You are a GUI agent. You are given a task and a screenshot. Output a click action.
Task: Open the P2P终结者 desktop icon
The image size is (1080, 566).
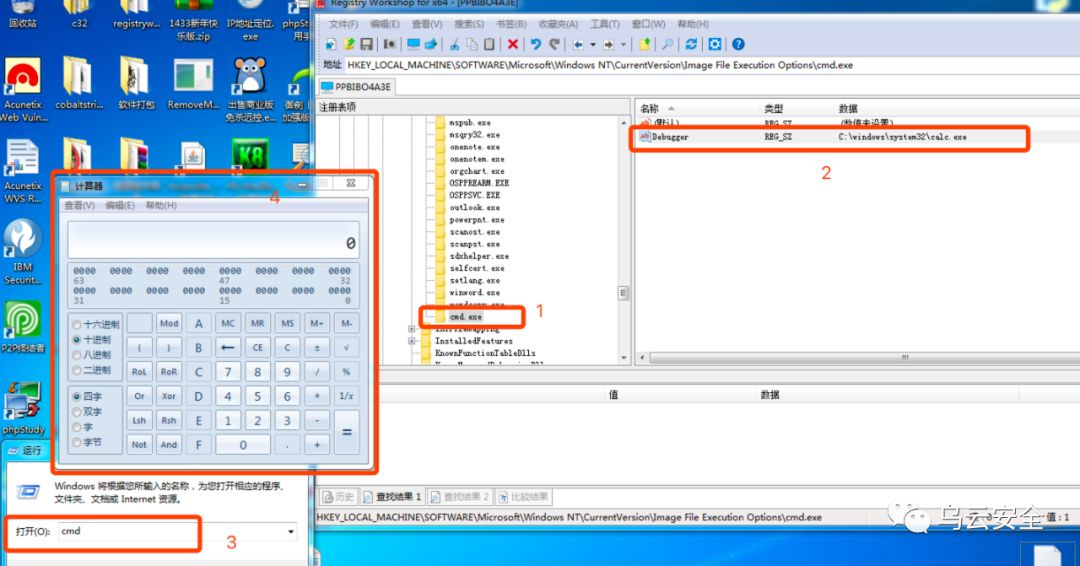23,327
